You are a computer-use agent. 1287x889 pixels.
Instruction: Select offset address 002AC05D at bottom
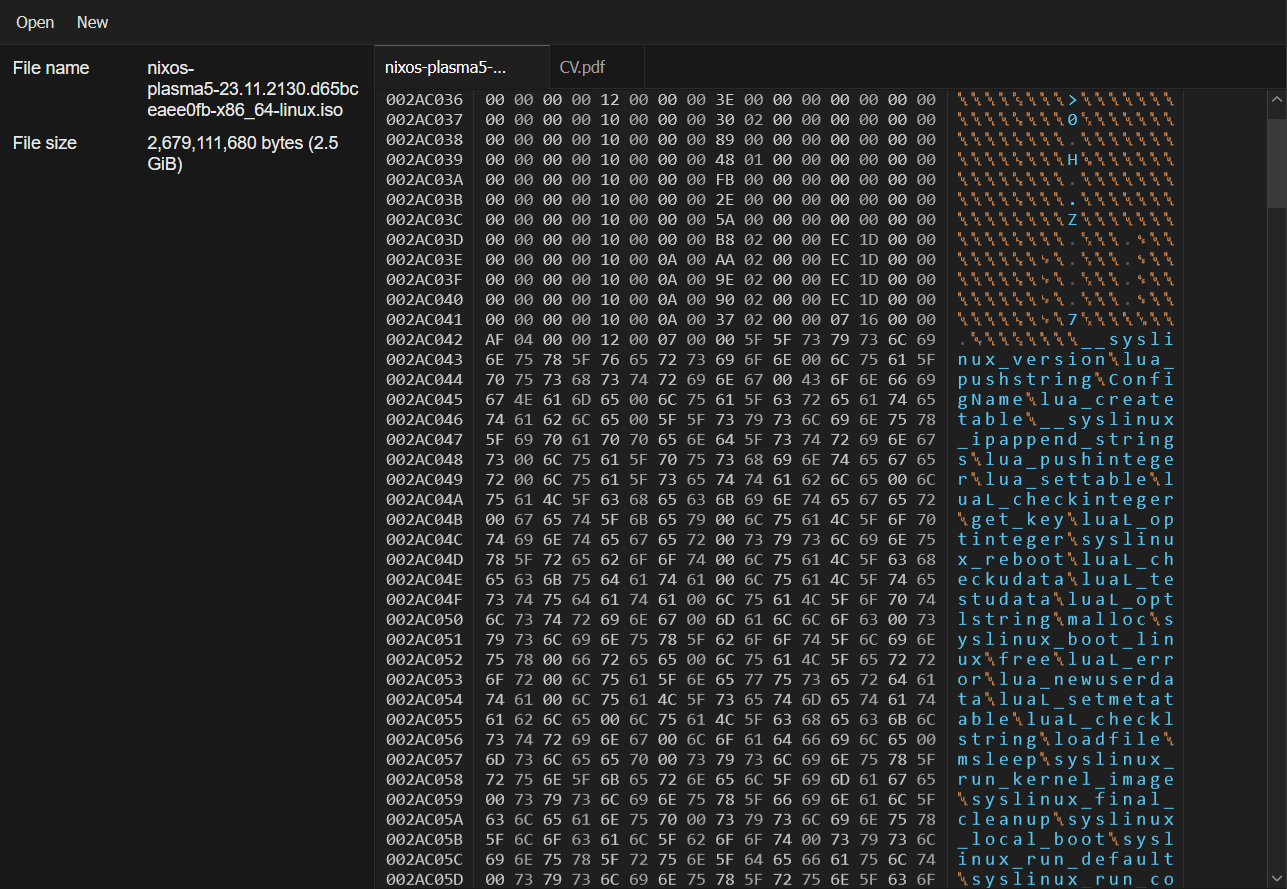click(425, 879)
